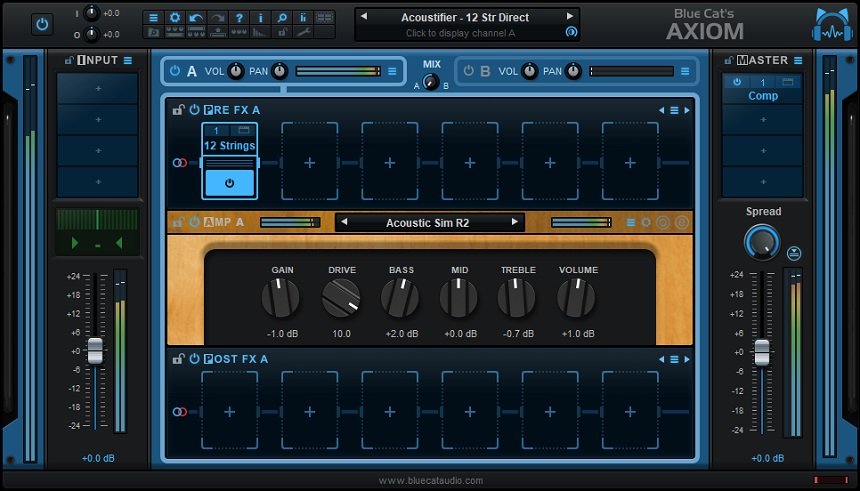Open the PRE FX A menu icon
This screenshot has width=860, height=491.
pos(674,110)
